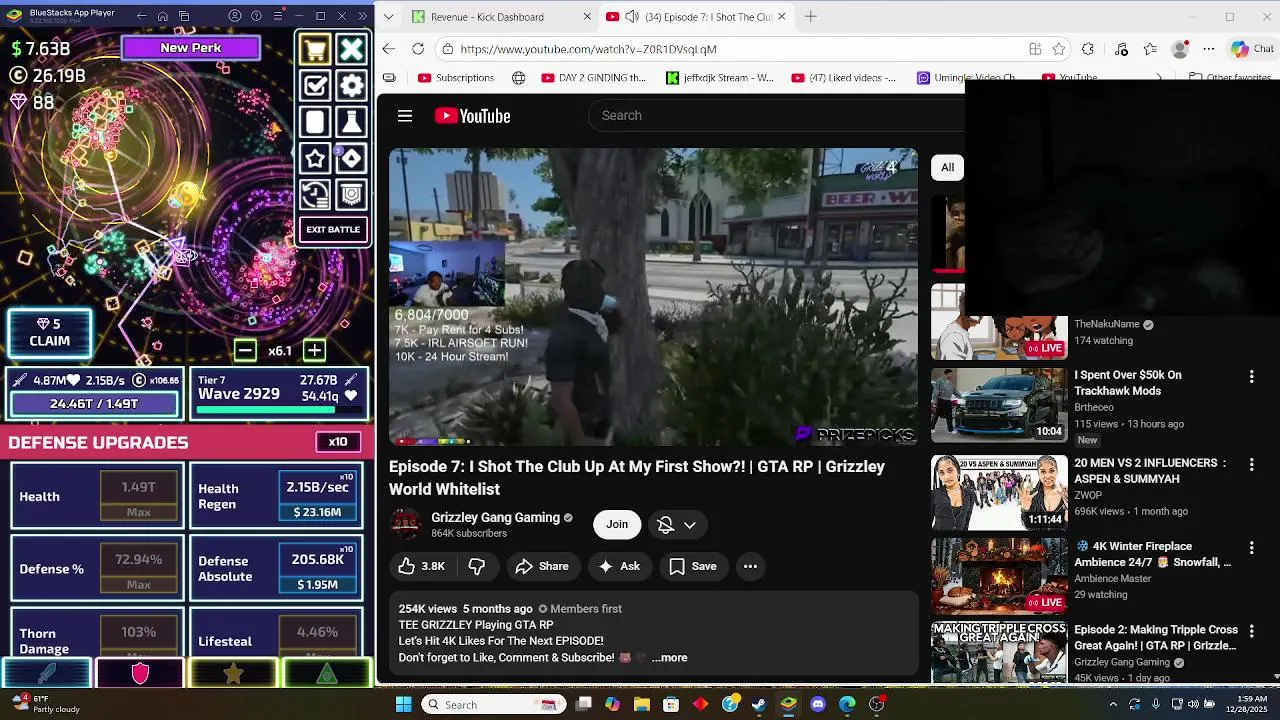The height and width of the screenshot is (720, 1280).
Task: Expand notification bell dropdown
Action: pyautogui.click(x=677, y=525)
